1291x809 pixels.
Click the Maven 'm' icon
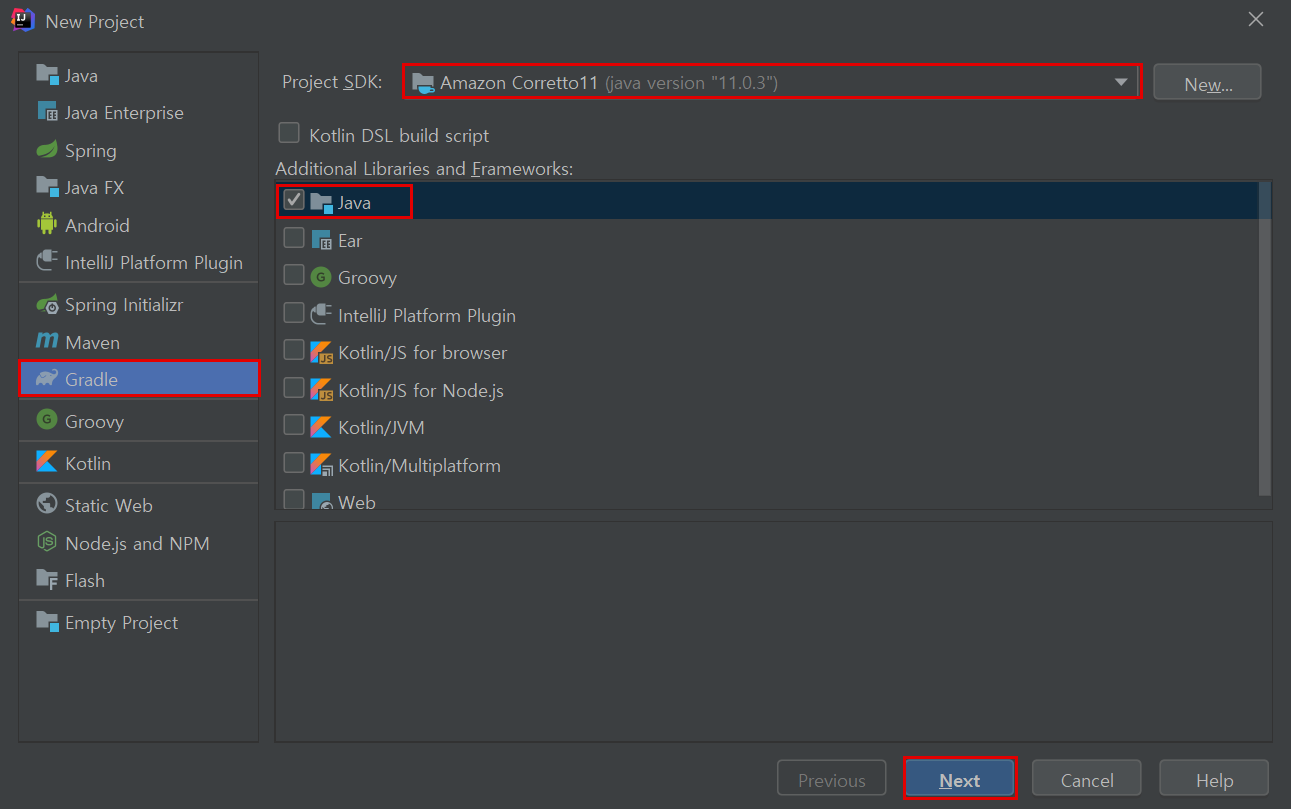[x=47, y=342]
